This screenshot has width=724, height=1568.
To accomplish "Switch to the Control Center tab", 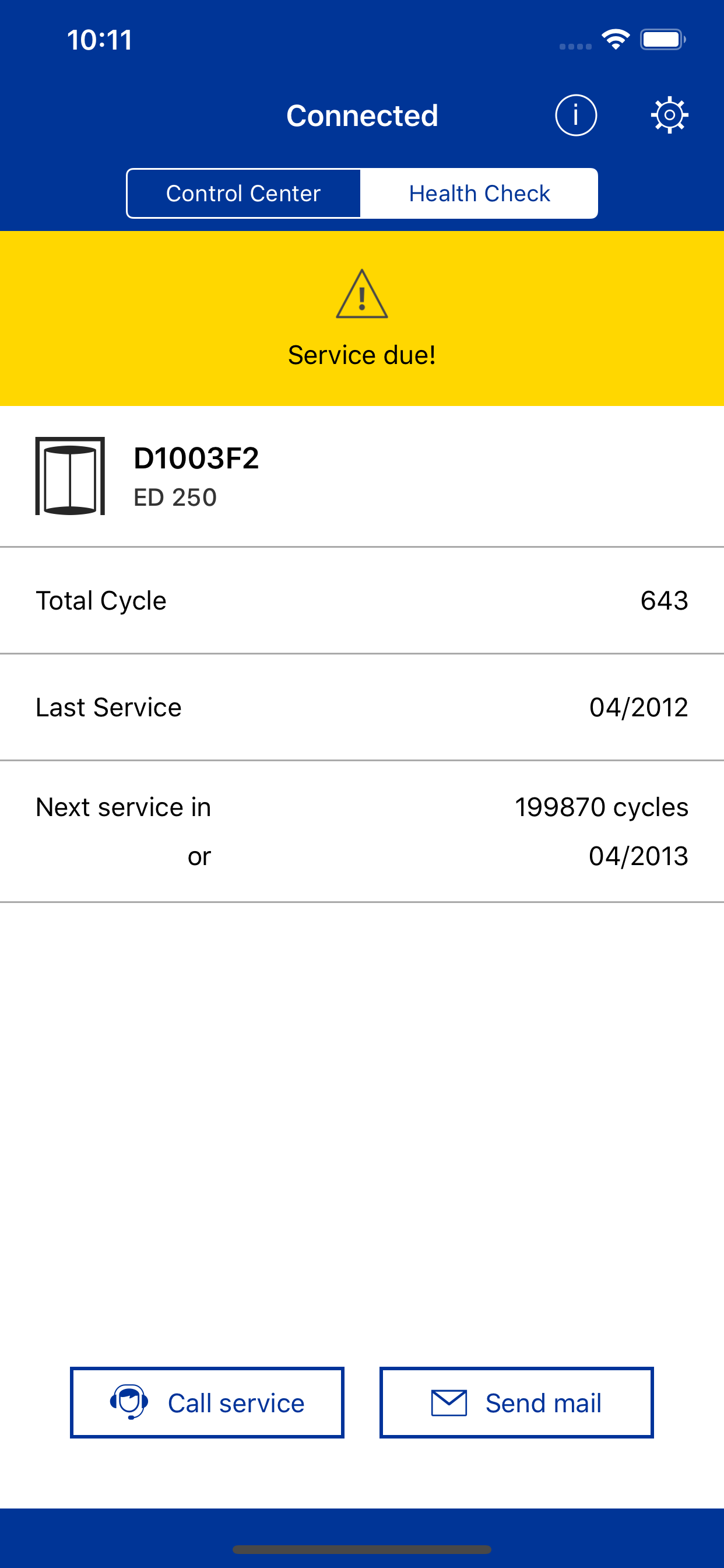I will point(243,194).
